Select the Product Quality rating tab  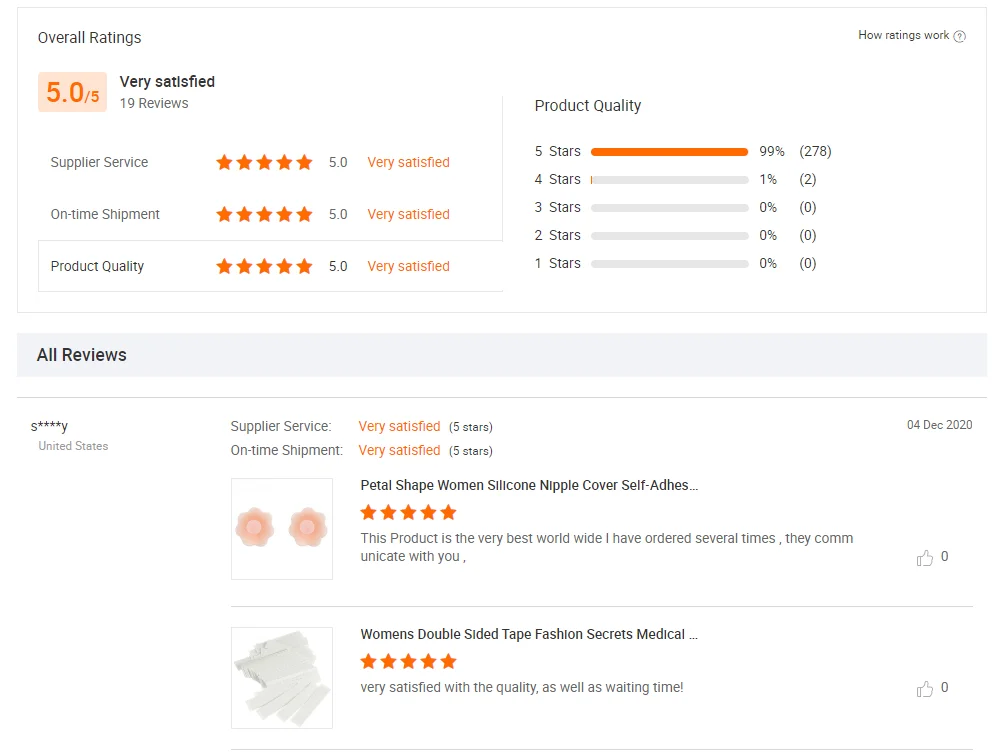[x=98, y=266]
